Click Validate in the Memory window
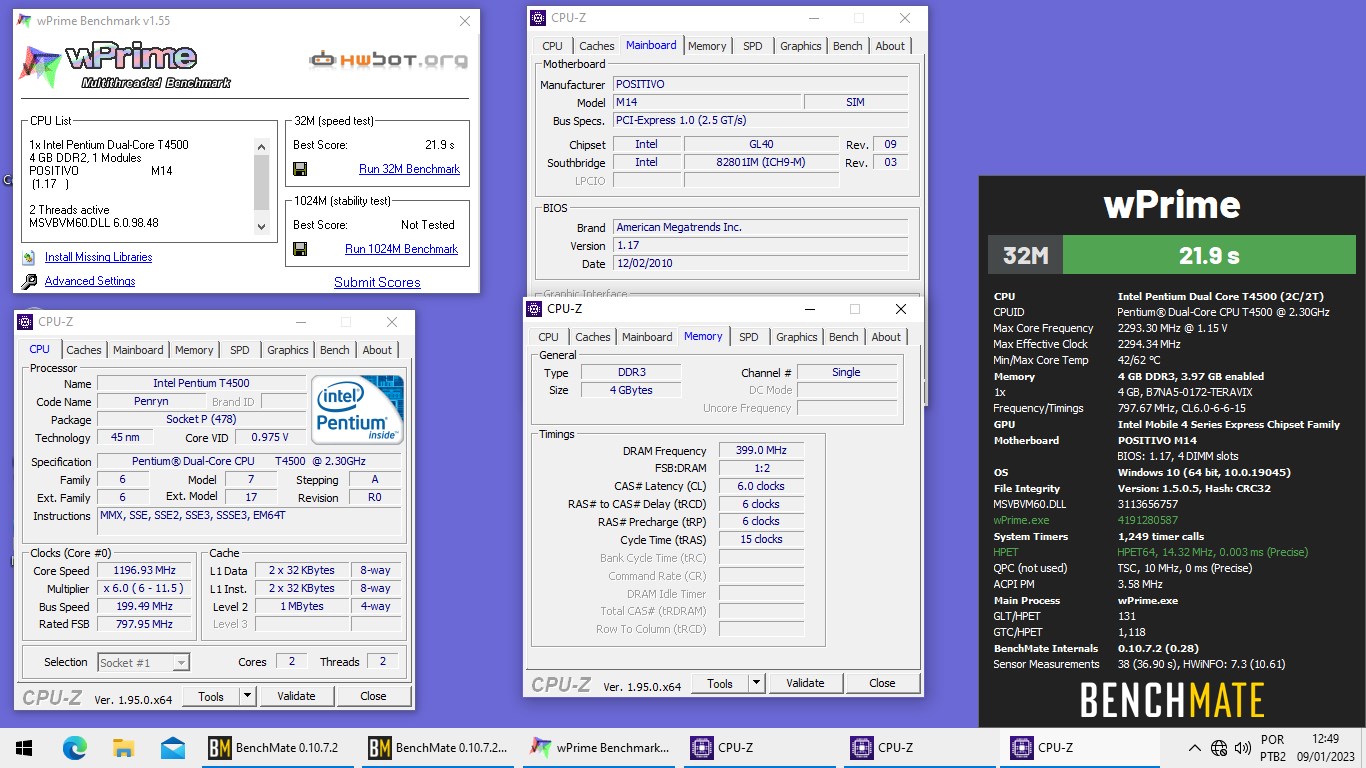1366x768 pixels. [x=805, y=683]
